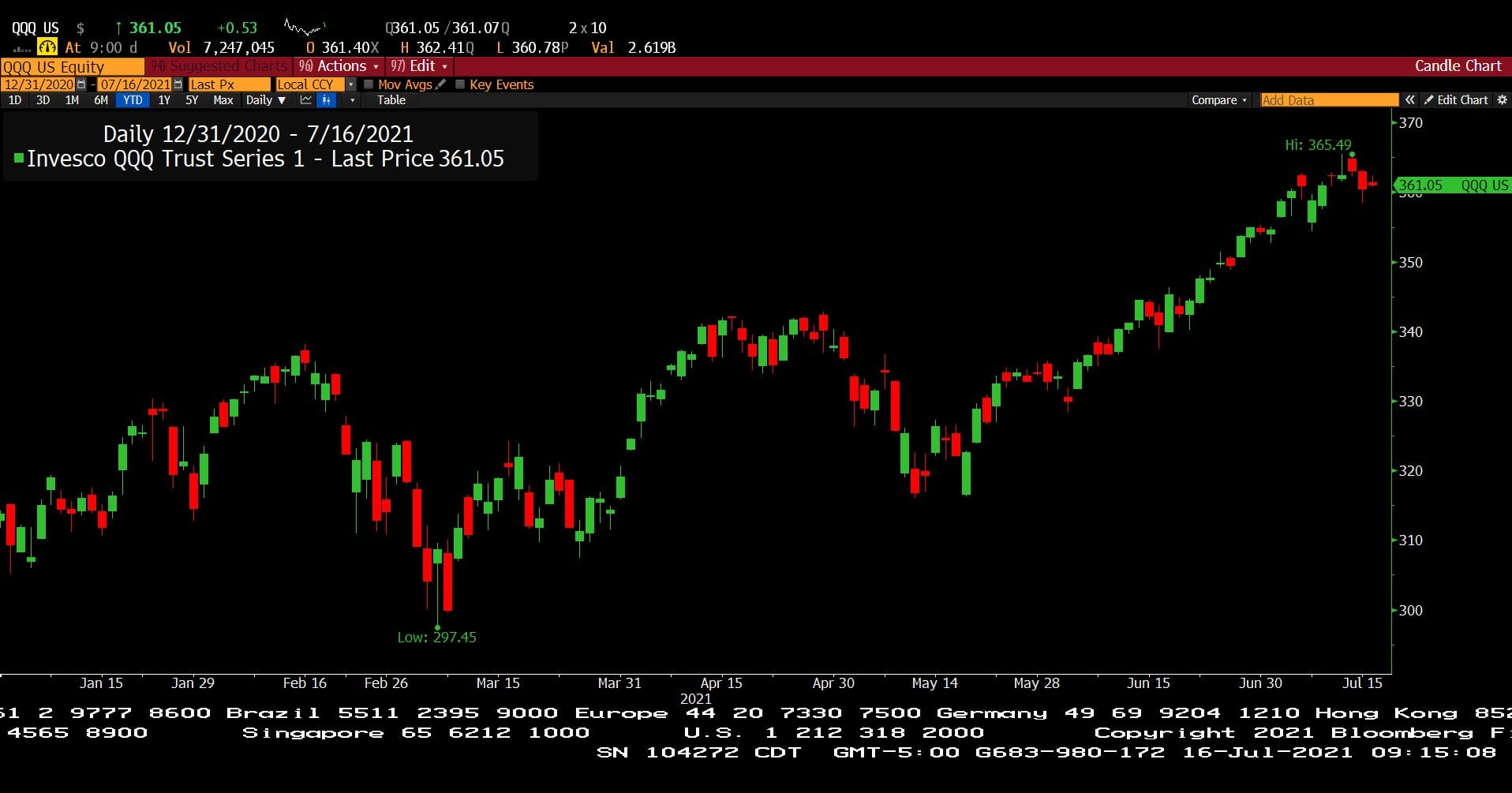The image size is (1512, 793).
Task: Select the 6M range tab
Action: 101,100
